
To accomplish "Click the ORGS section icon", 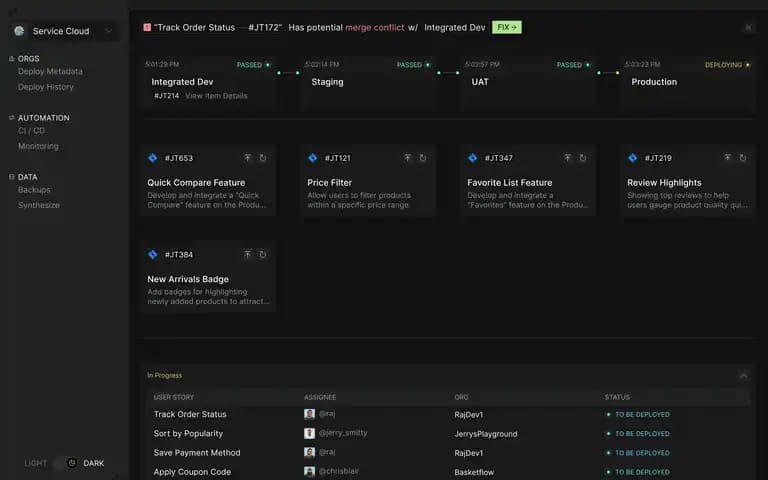I will [x=11, y=59].
